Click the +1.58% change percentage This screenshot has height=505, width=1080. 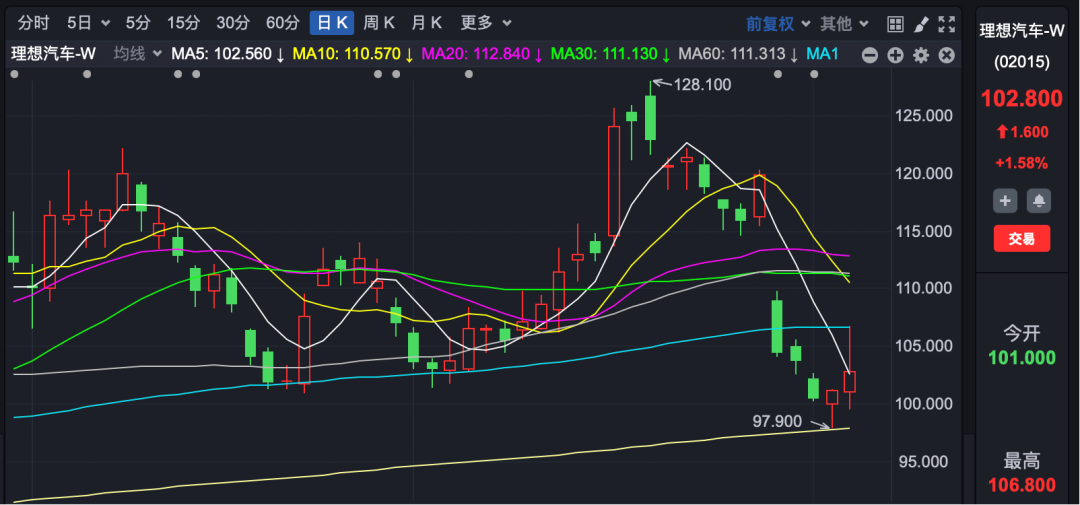1021,163
